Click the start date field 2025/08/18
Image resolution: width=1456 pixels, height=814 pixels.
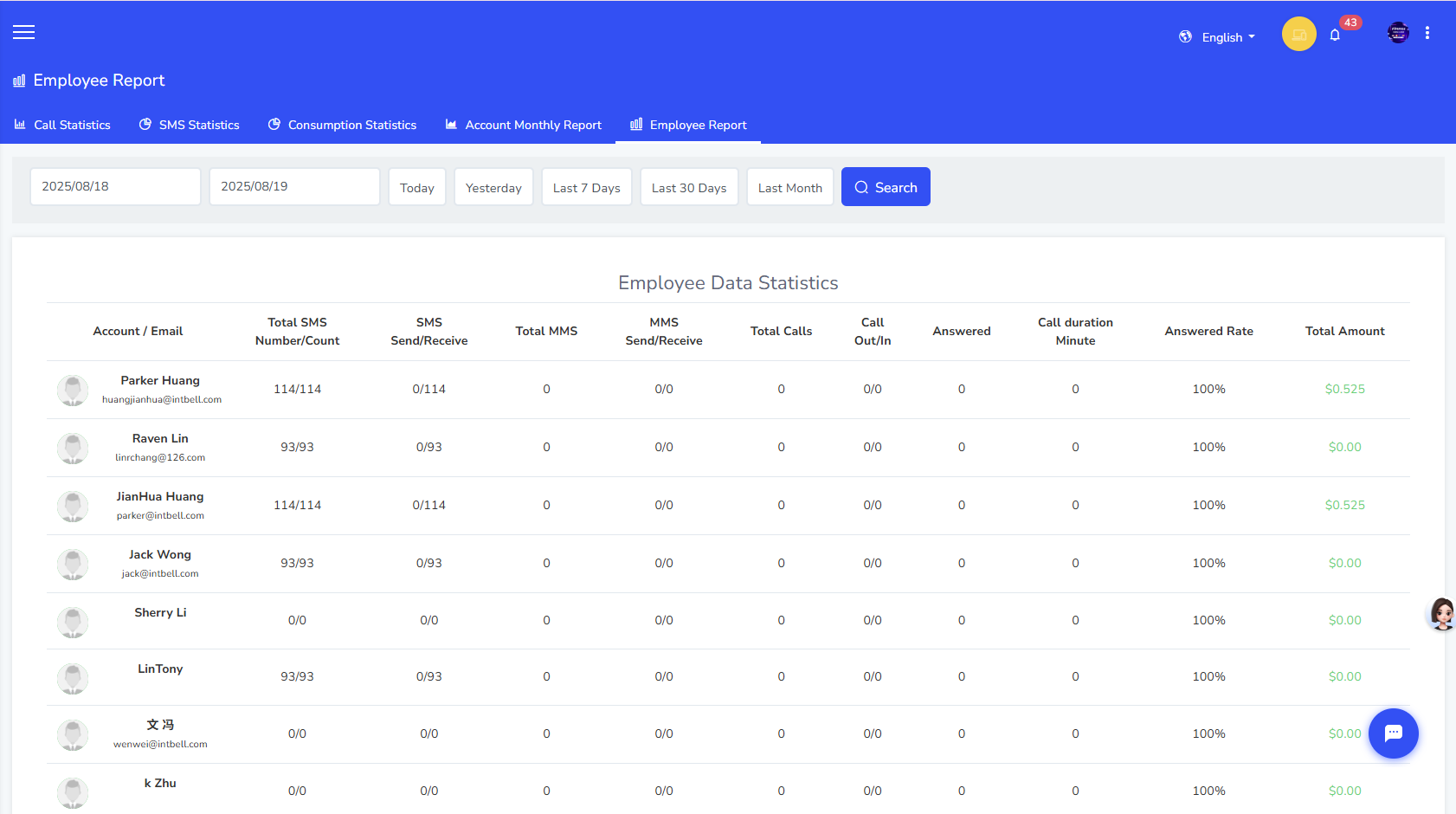[x=115, y=187]
